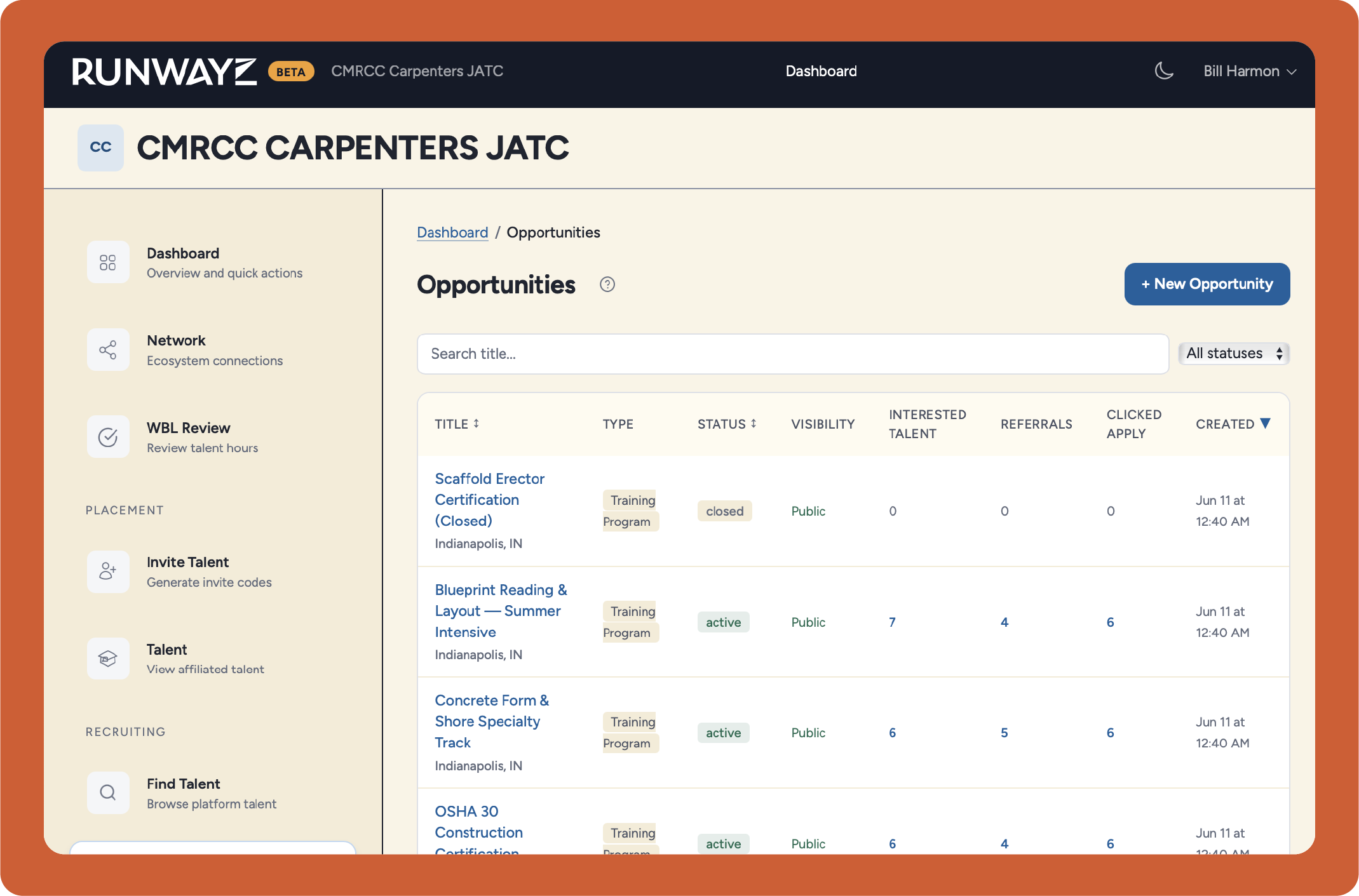
Task: Open Invite Talent sidebar item
Action: pos(212,572)
